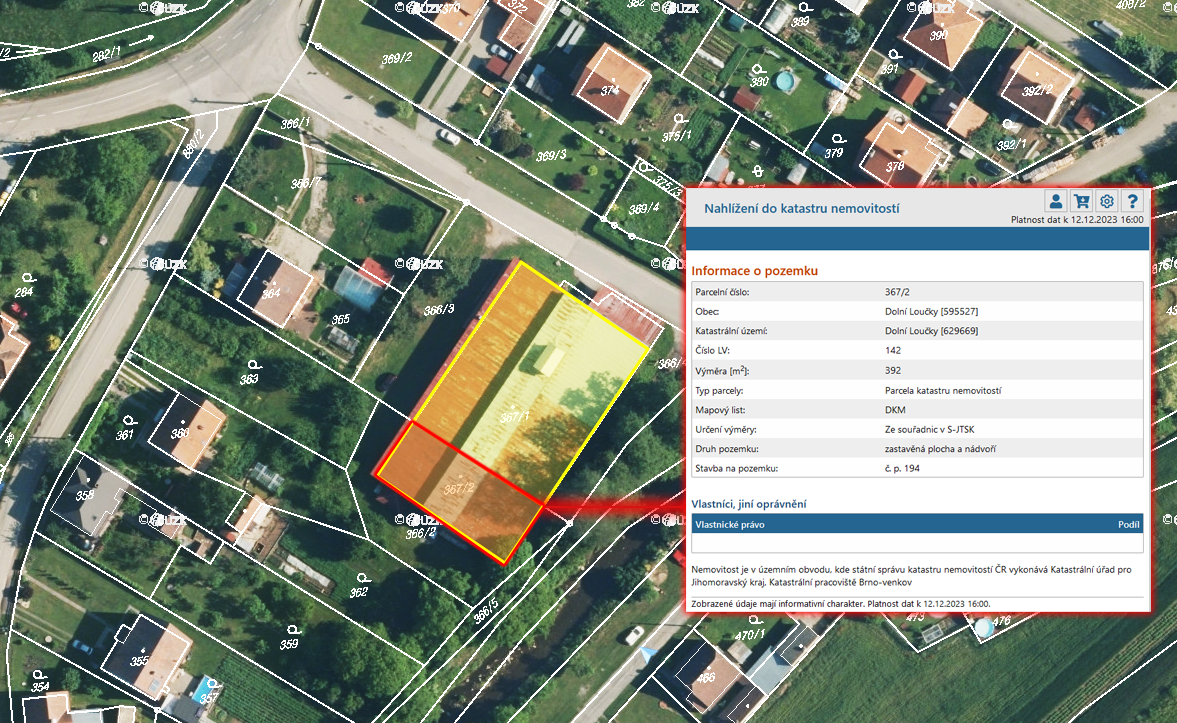
Task: Click the Číslo LV value 142
Action: click(879, 350)
